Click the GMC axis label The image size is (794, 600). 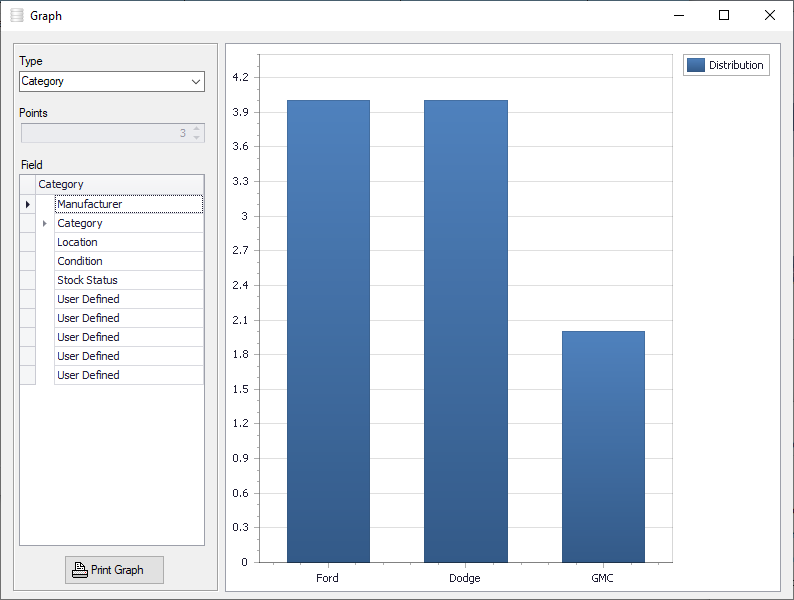602,578
